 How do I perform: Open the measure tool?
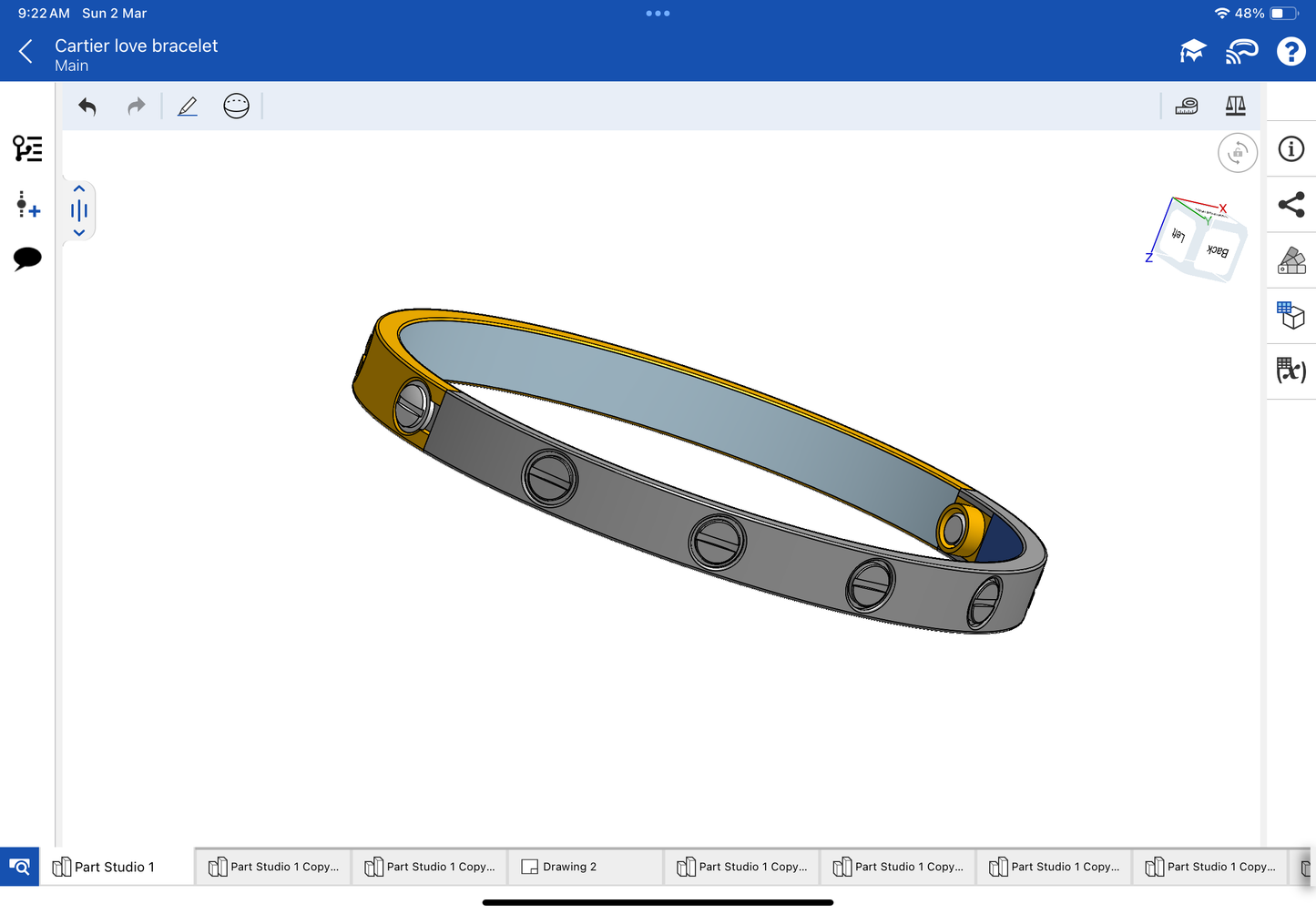coord(1186,107)
